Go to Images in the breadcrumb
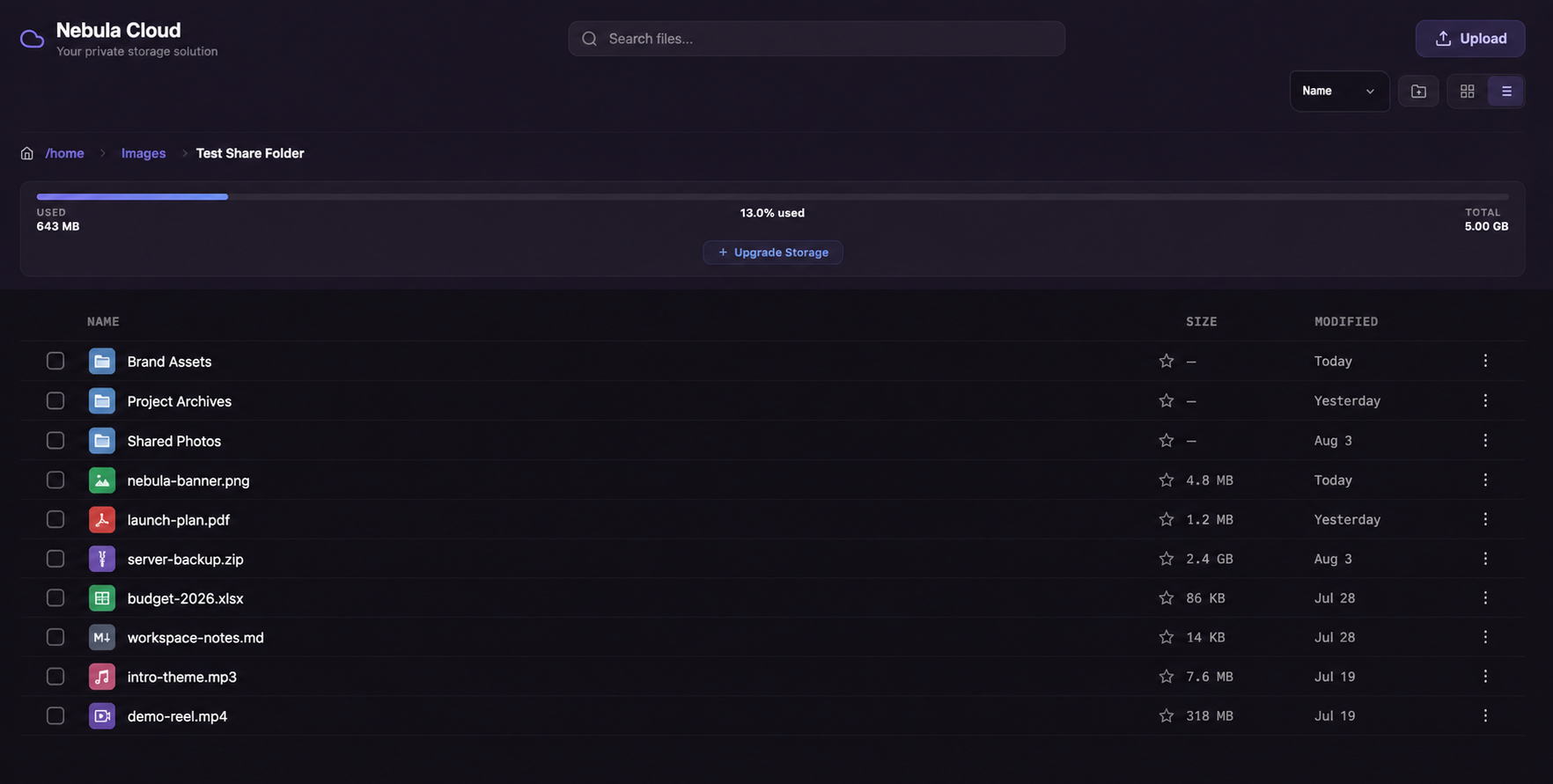Image resolution: width=1553 pixels, height=784 pixels. pos(144,153)
